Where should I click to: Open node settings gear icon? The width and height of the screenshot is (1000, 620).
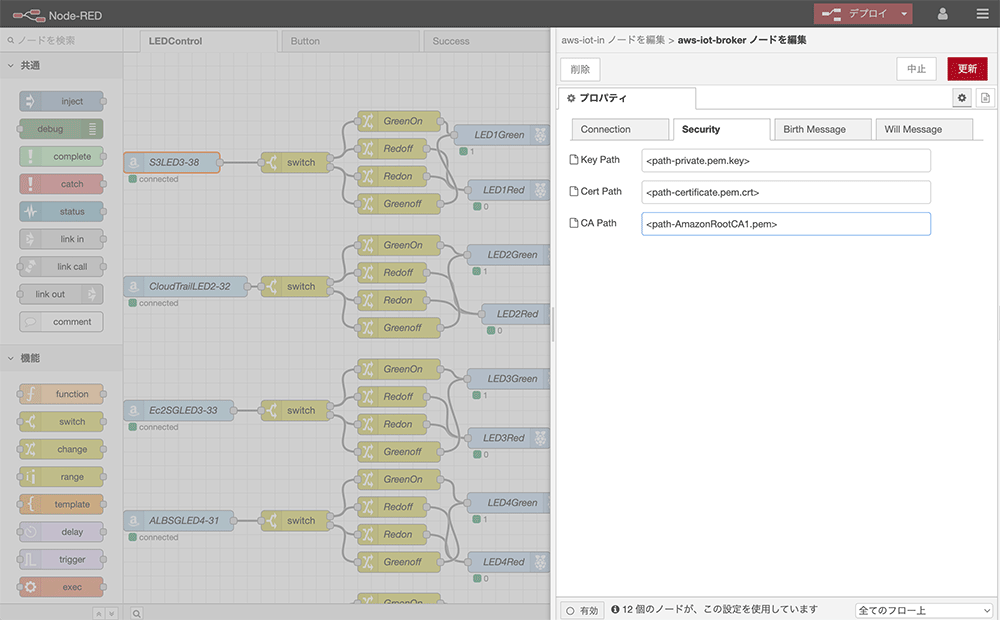[x=962, y=98]
